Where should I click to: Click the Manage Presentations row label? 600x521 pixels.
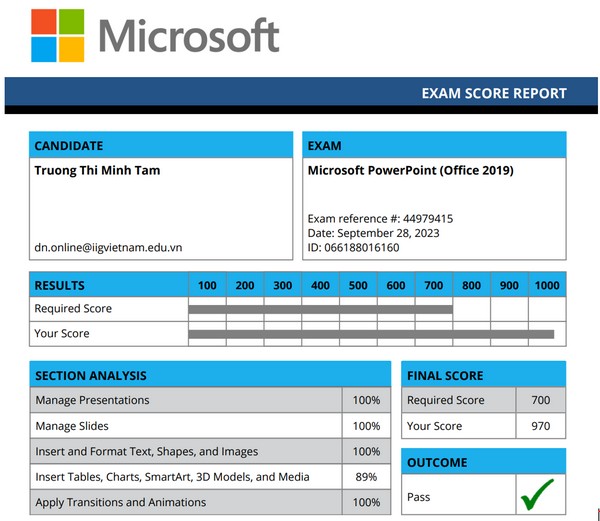(x=92, y=400)
